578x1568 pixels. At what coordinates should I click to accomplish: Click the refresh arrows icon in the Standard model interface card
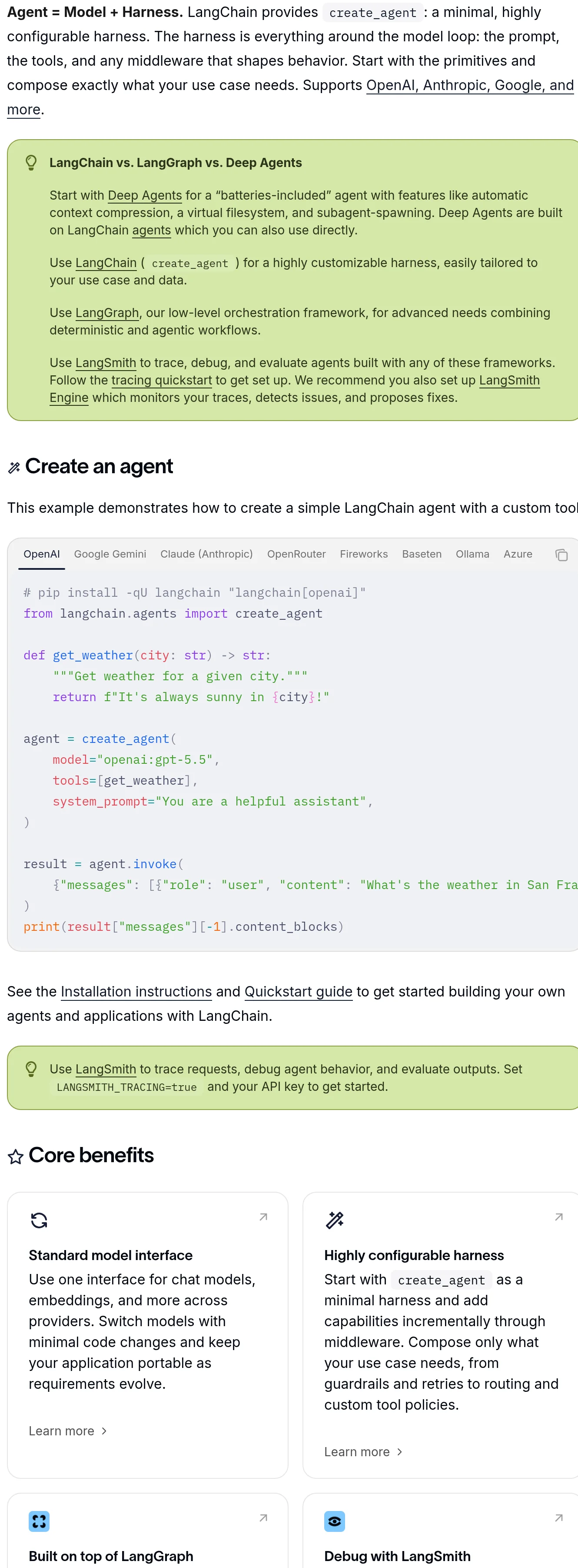pyautogui.click(x=39, y=1220)
